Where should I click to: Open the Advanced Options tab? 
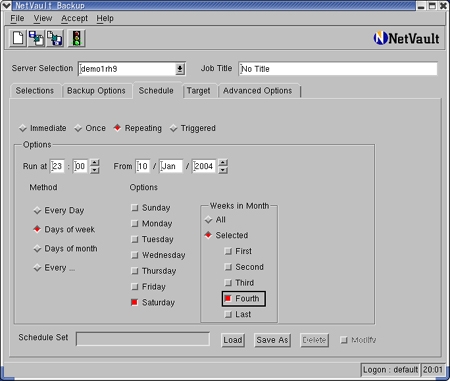[x=258, y=91]
